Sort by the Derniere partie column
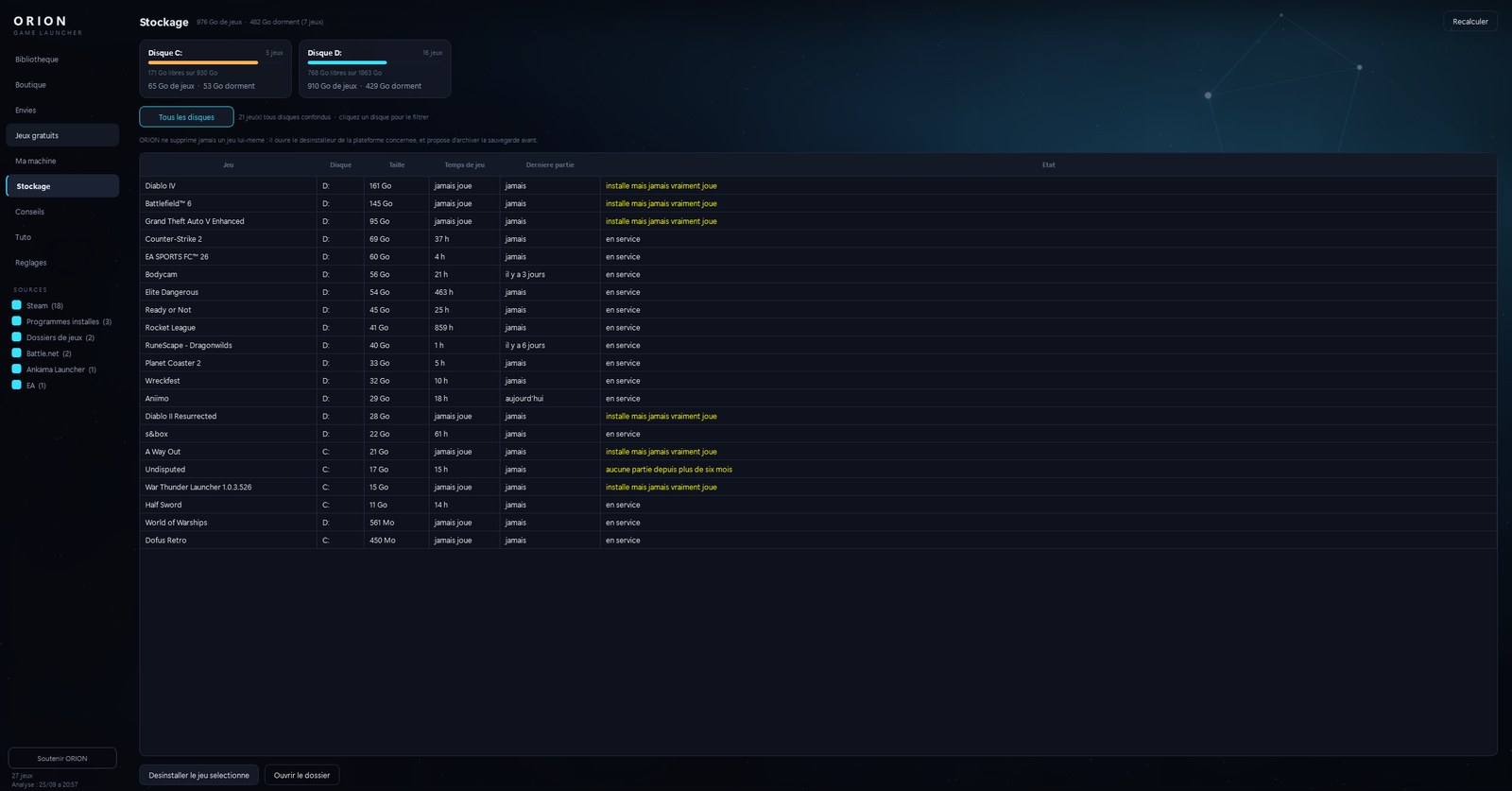 (550, 165)
